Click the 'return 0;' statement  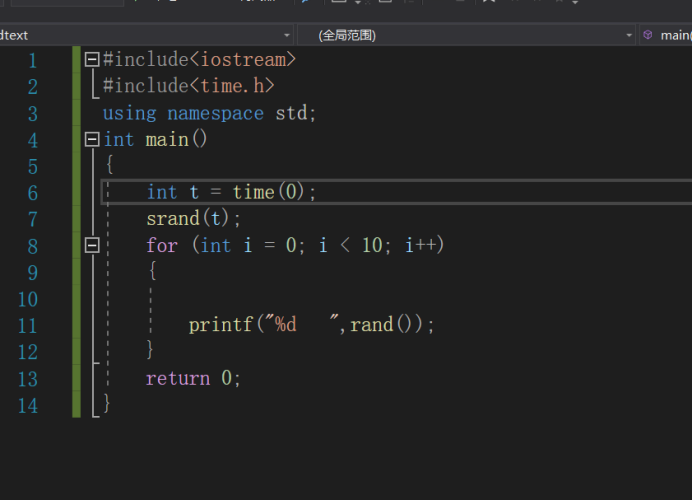click(x=193, y=378)
